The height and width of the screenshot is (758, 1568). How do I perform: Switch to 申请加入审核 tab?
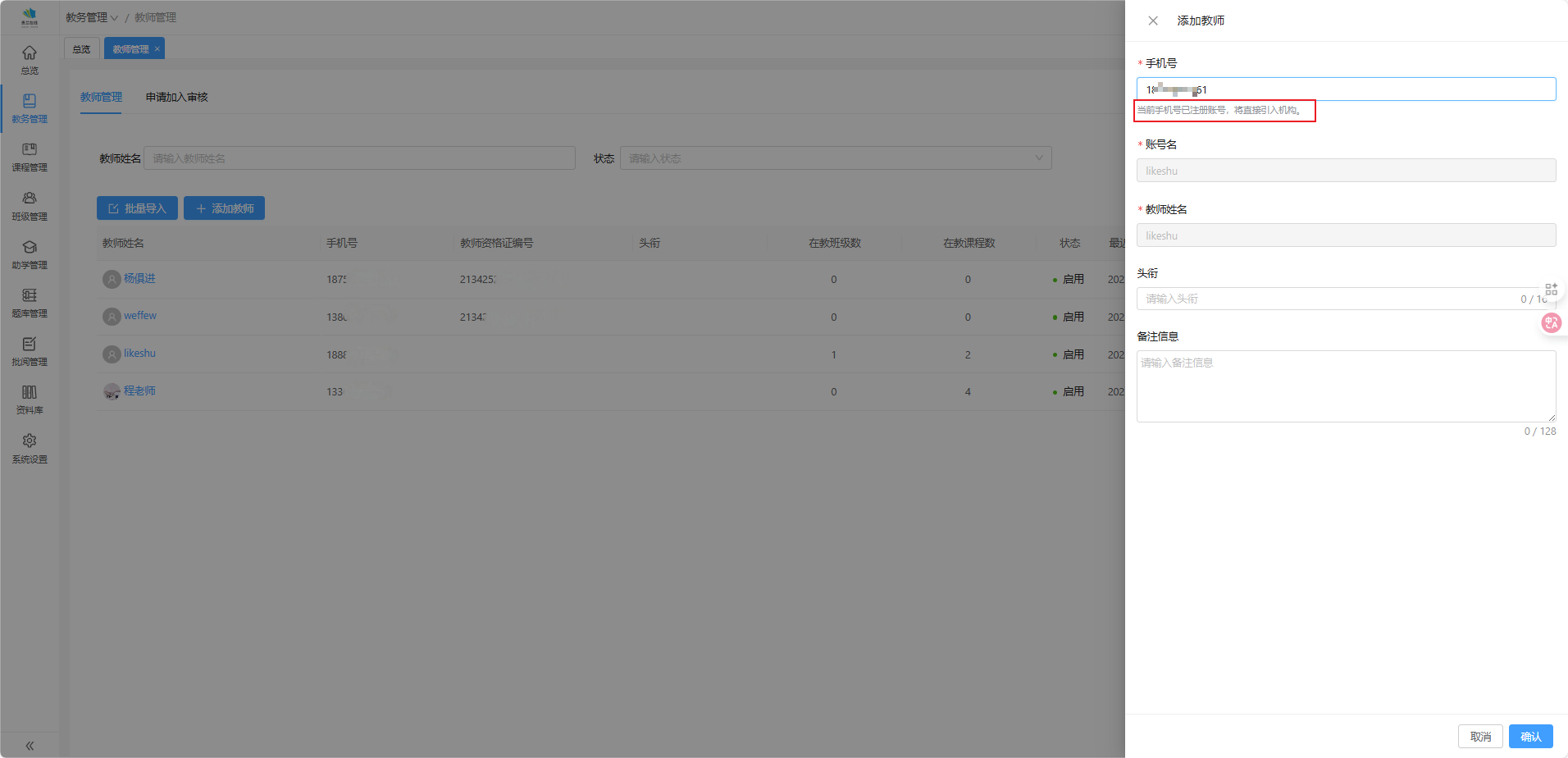(x=176, y=97)
